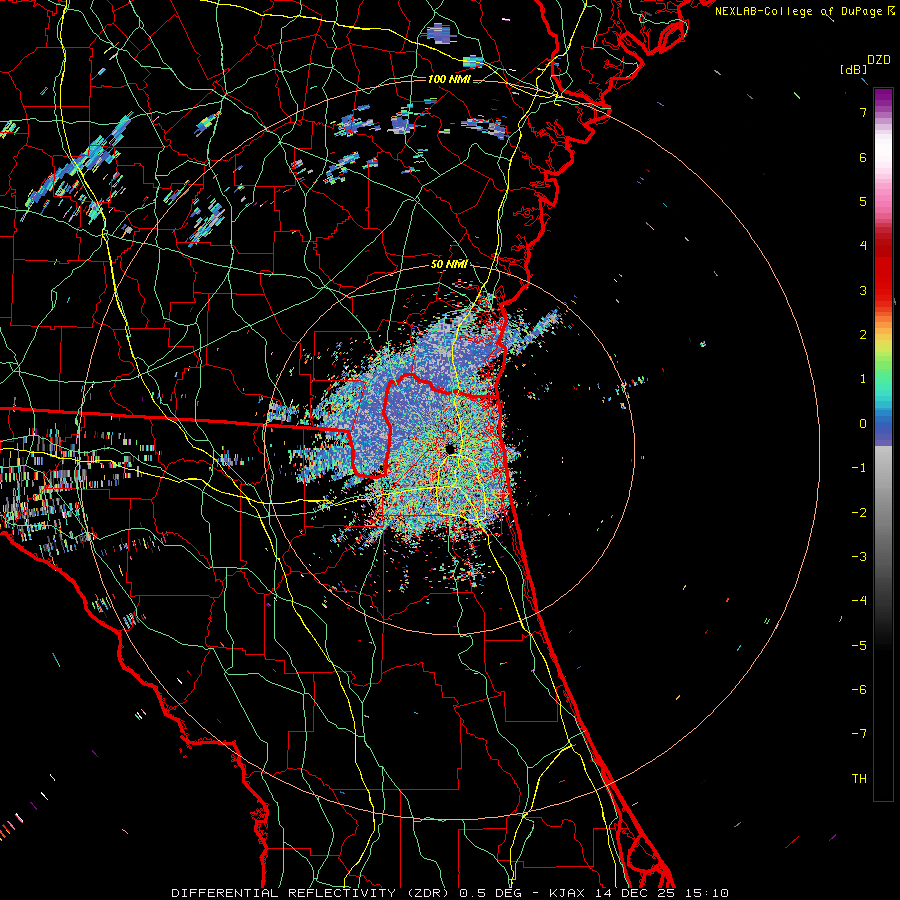
Task: Click the positive 5 scale value
Action: (863, 201)
